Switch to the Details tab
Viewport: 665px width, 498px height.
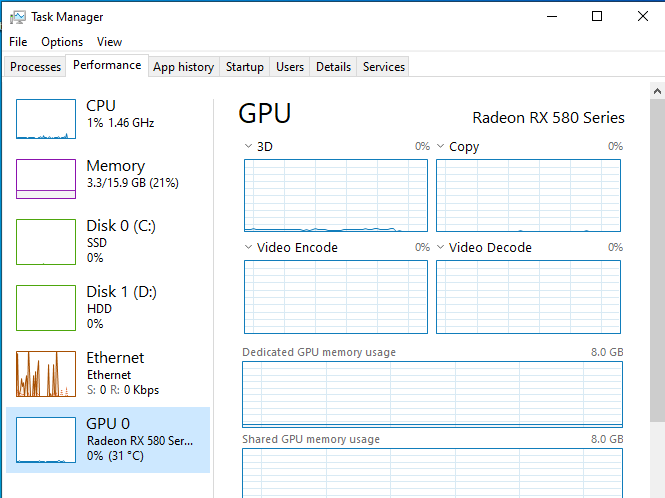[x=333, y=67]
